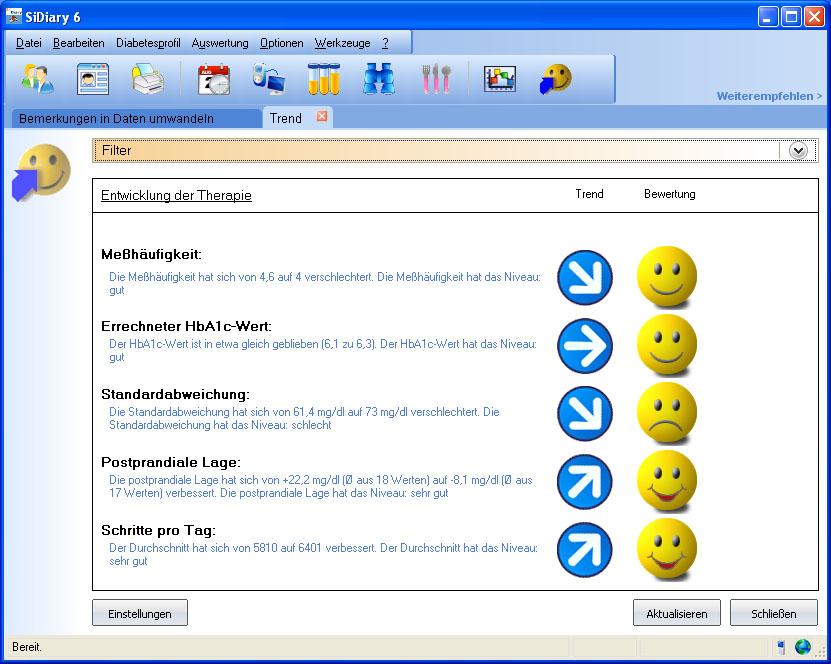Click the Standardabweichung heading

tap(175, 394)
